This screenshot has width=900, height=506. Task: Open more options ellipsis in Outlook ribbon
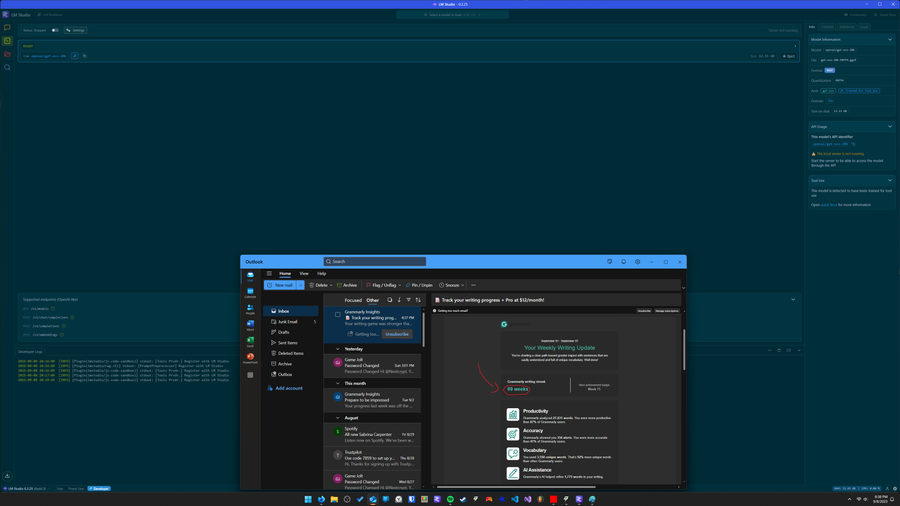tap(473, 285)
